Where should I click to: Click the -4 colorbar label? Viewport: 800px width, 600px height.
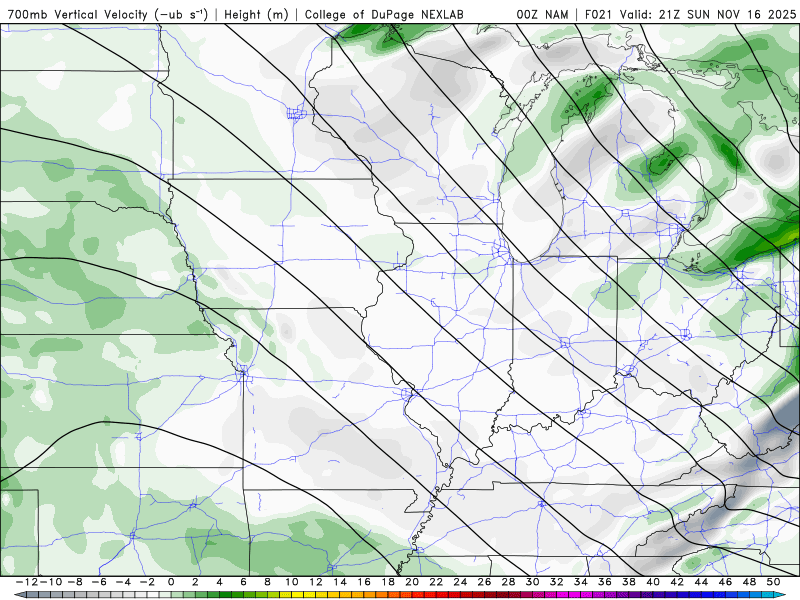tap(122, 582)
